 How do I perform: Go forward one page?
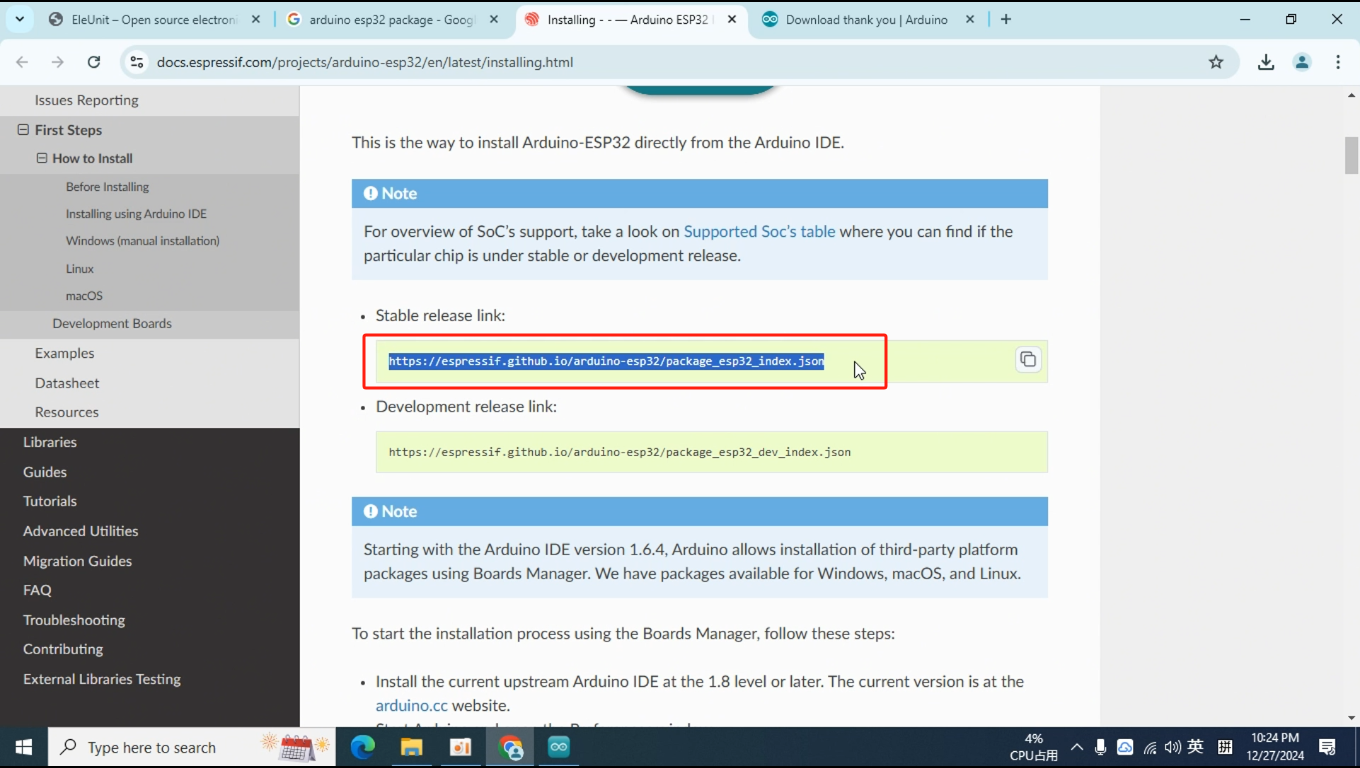click(58, 62)
